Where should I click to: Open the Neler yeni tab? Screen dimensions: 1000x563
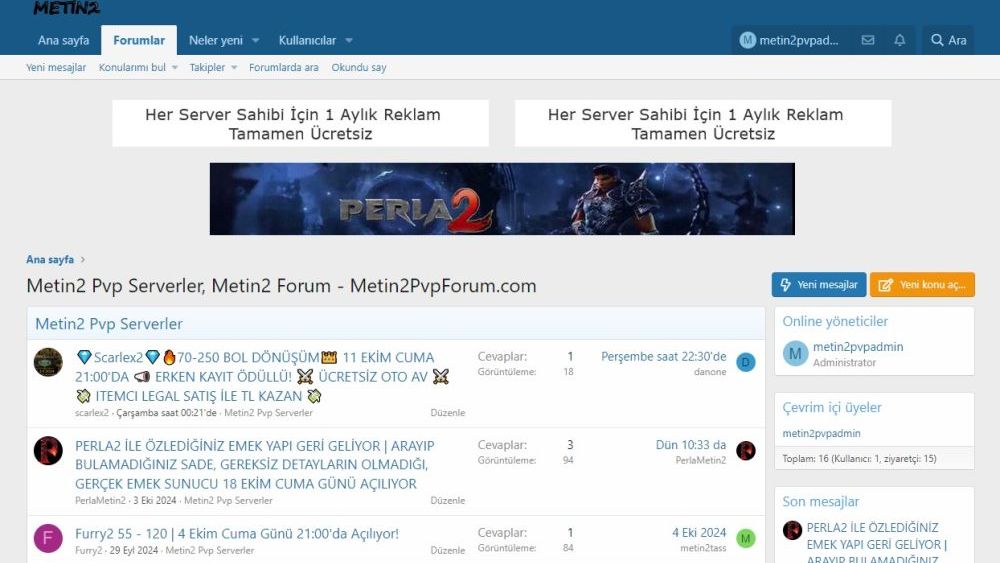[216, 40]
